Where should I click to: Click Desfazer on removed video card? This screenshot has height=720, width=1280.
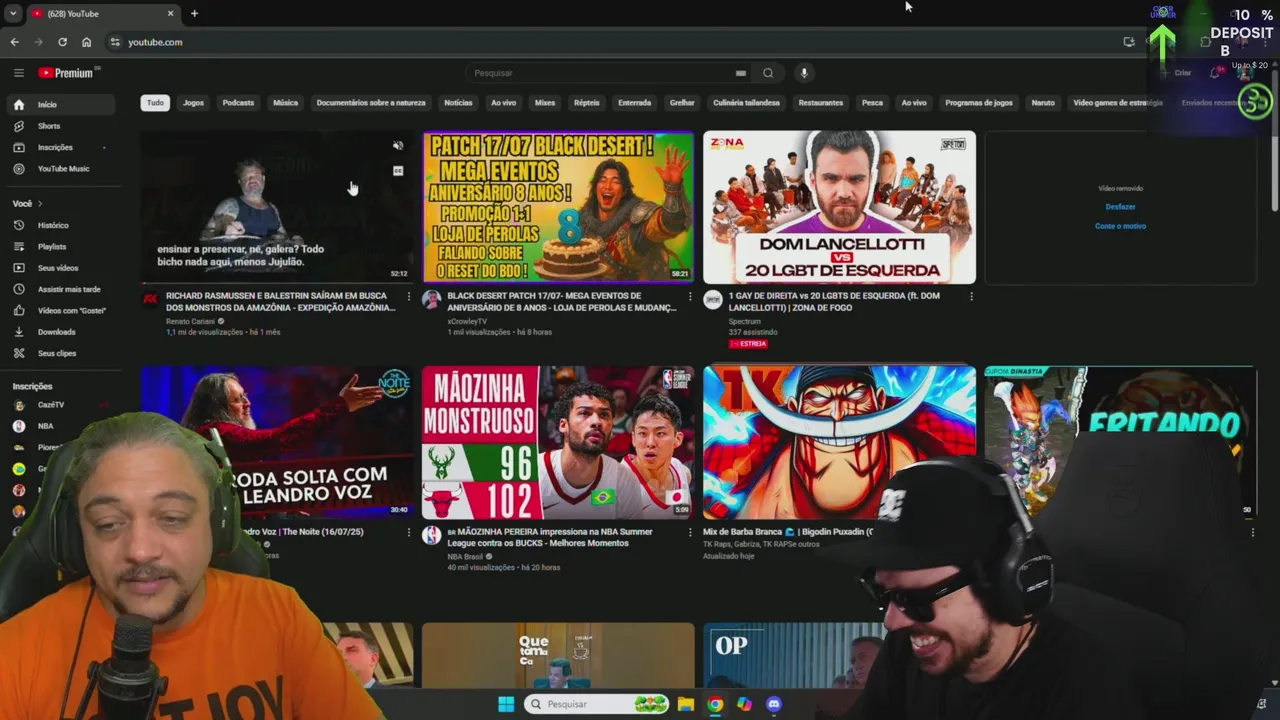[1120, 207]
